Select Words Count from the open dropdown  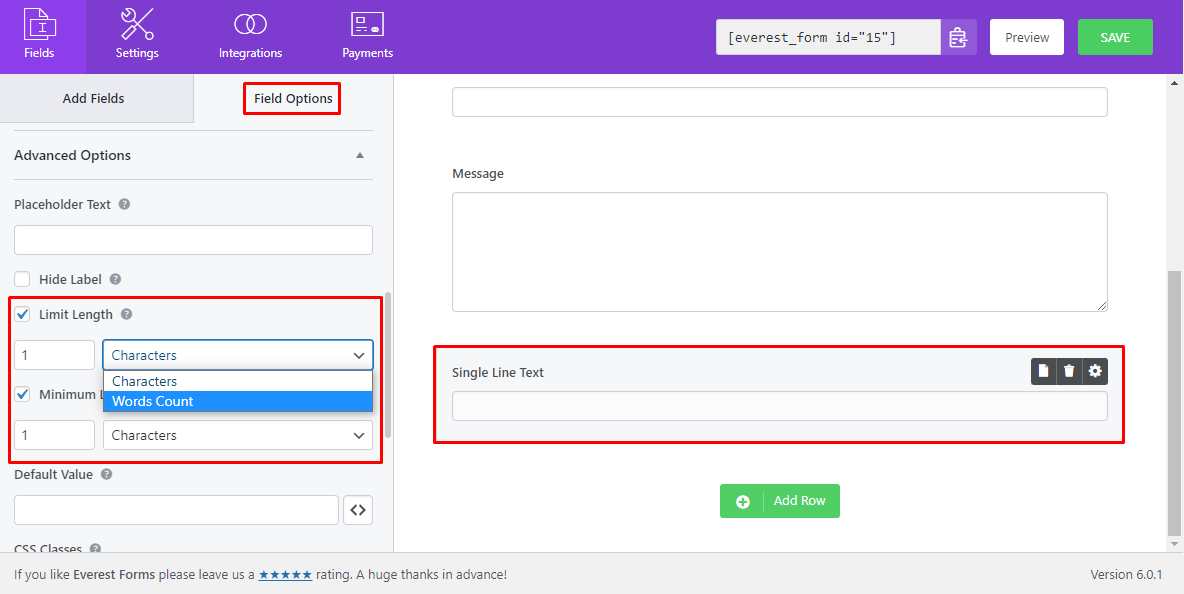point(152,401)
